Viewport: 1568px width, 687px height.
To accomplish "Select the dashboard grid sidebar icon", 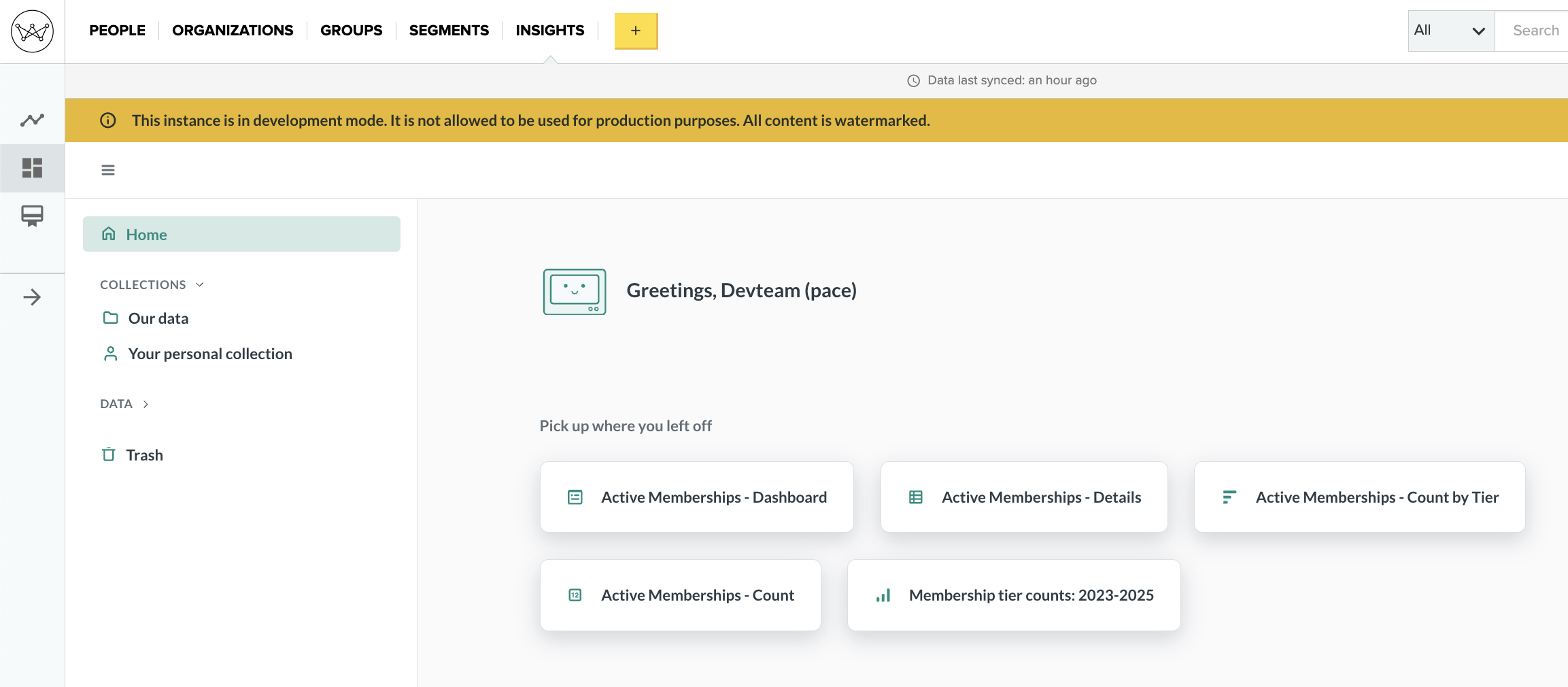I will tap(32, 168).
